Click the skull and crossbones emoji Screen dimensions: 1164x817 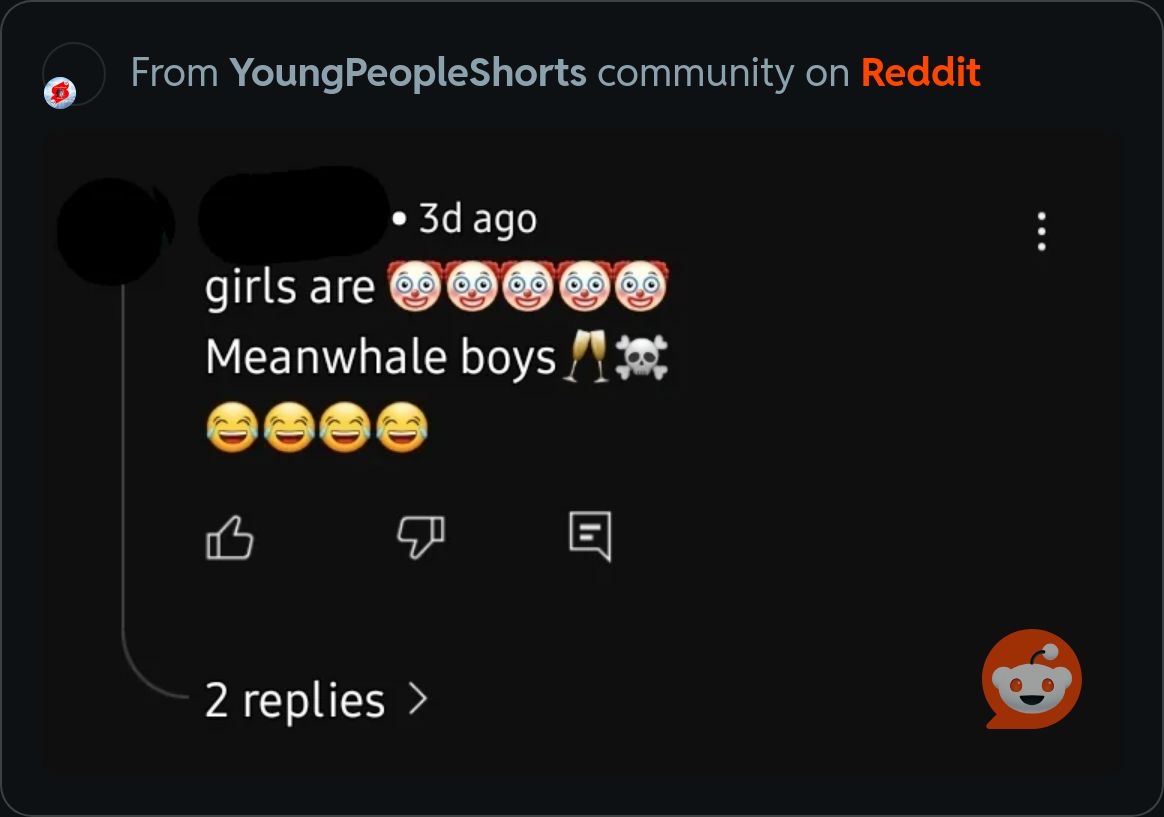pos(641,357)
